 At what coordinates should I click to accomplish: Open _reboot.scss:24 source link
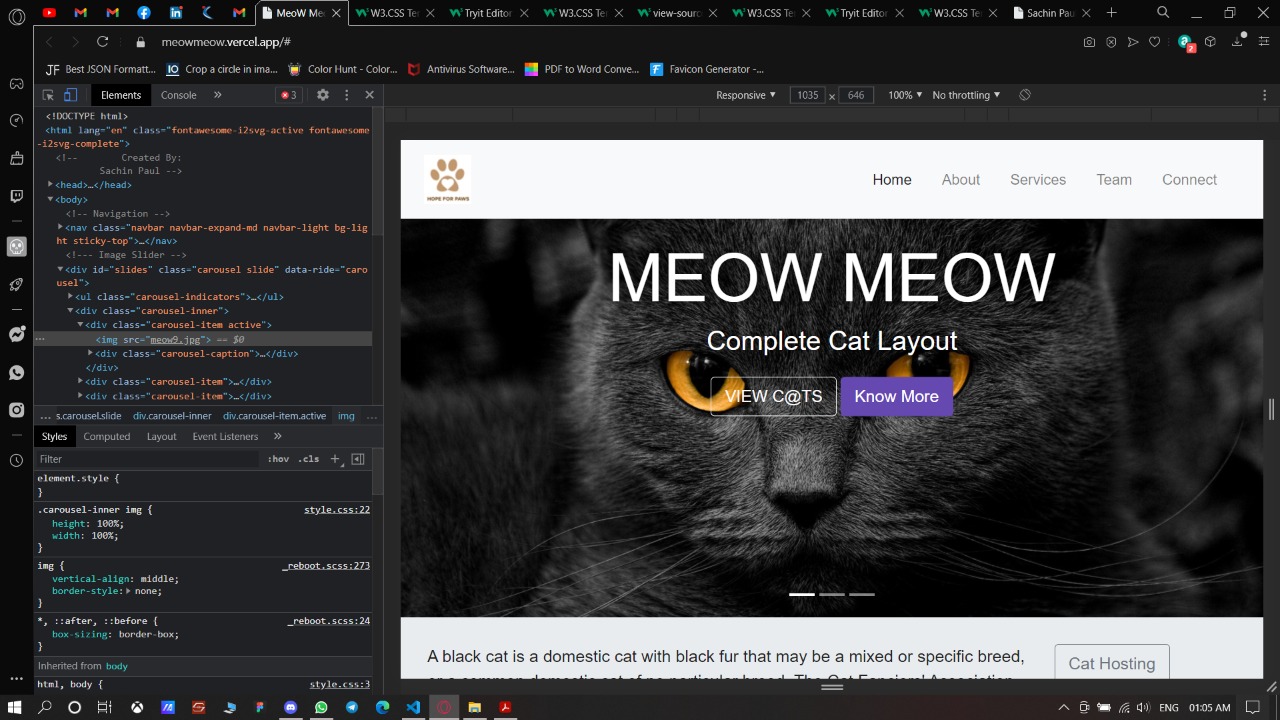coord(329,621)
